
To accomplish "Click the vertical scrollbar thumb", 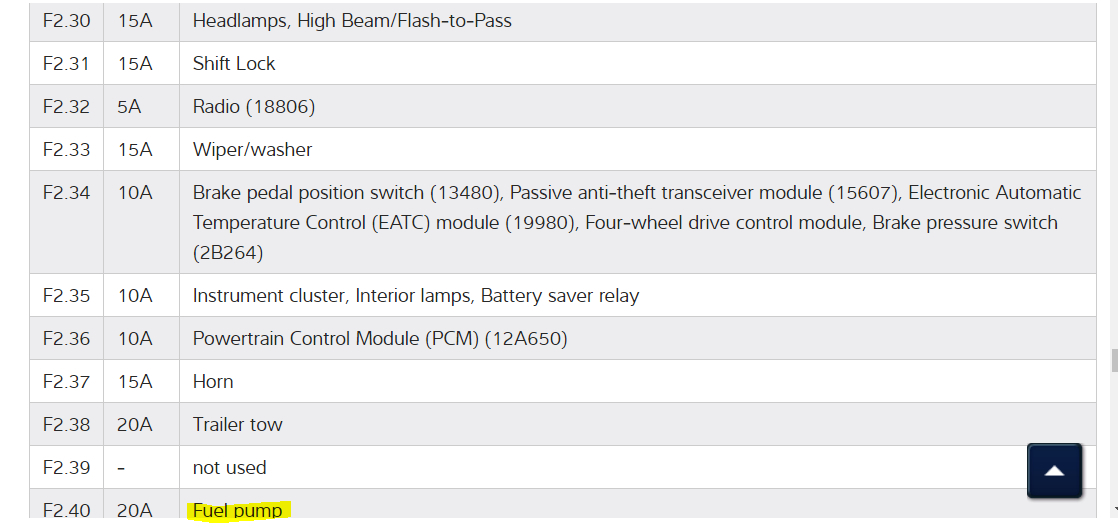I will coord(1113,360).
